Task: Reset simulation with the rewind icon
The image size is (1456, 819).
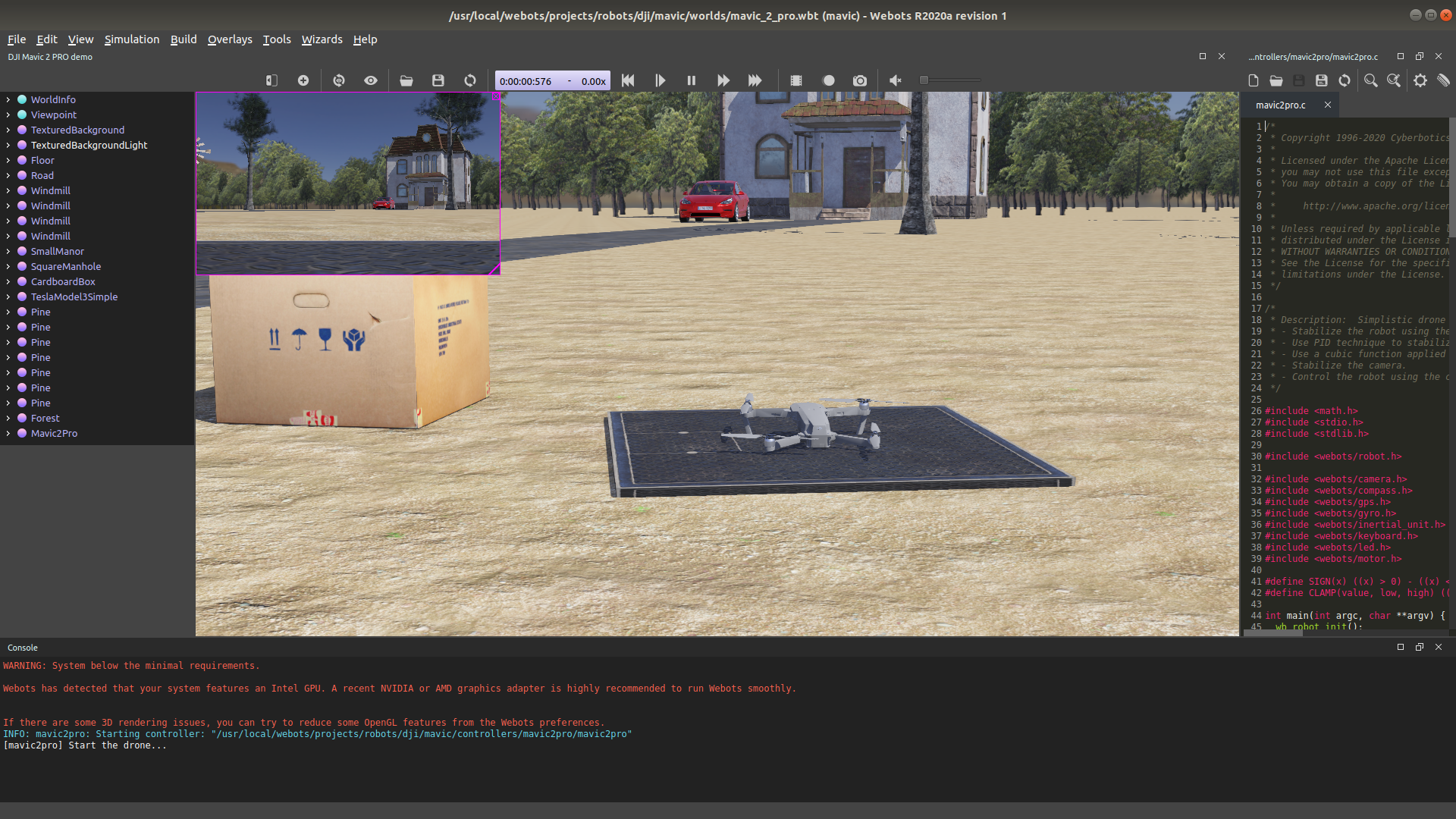Action: click(x=628, y=80)
